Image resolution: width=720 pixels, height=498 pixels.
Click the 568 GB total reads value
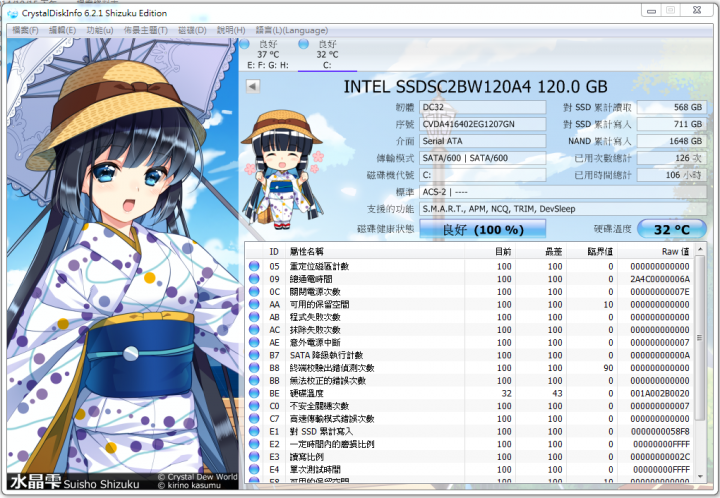click(x=672, y=107)
